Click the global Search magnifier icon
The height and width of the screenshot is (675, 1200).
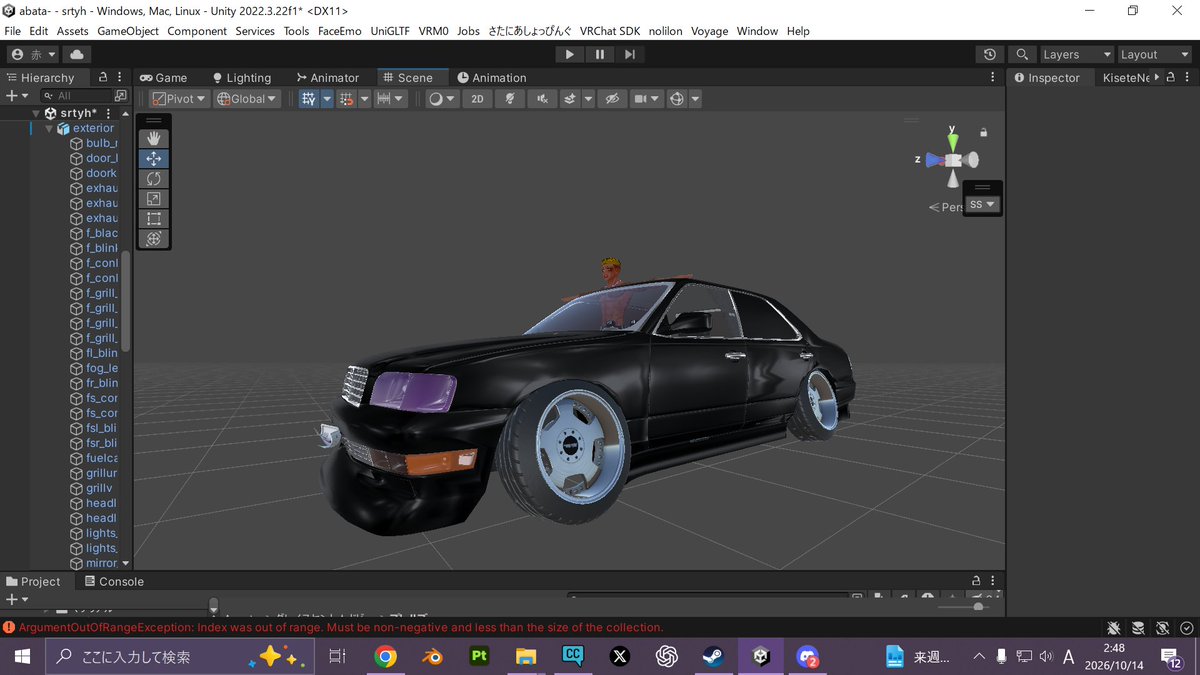[x=1021, y=54]
